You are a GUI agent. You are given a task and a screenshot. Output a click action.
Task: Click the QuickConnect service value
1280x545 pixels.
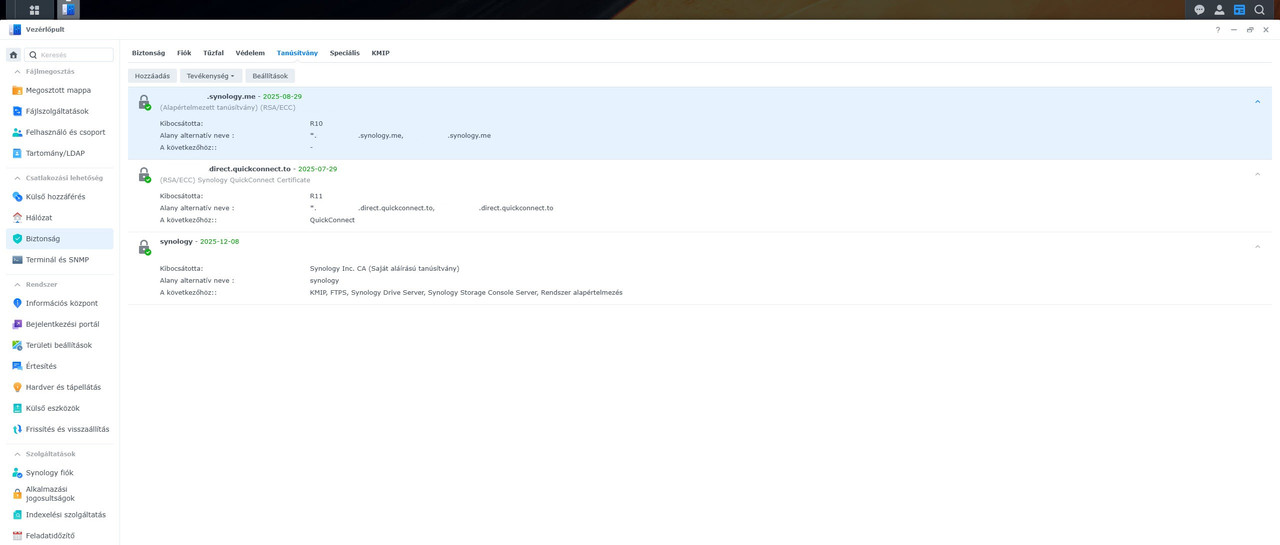click(332, 220)
